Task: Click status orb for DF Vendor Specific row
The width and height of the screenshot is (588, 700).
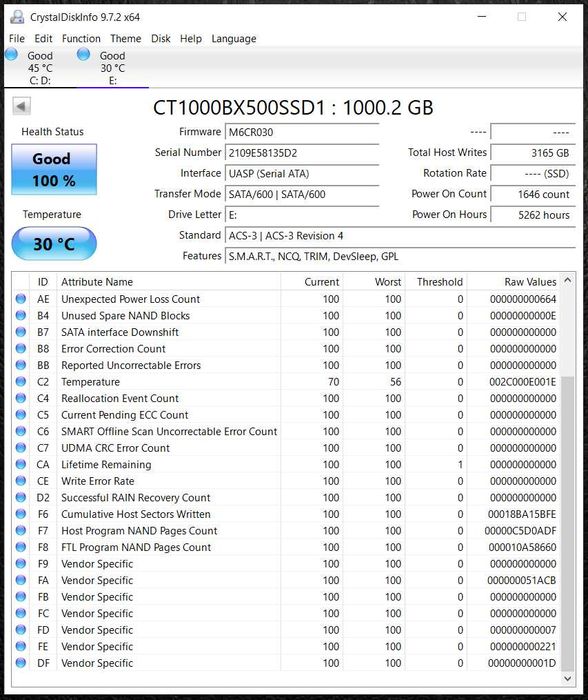Action: (21, 662)
